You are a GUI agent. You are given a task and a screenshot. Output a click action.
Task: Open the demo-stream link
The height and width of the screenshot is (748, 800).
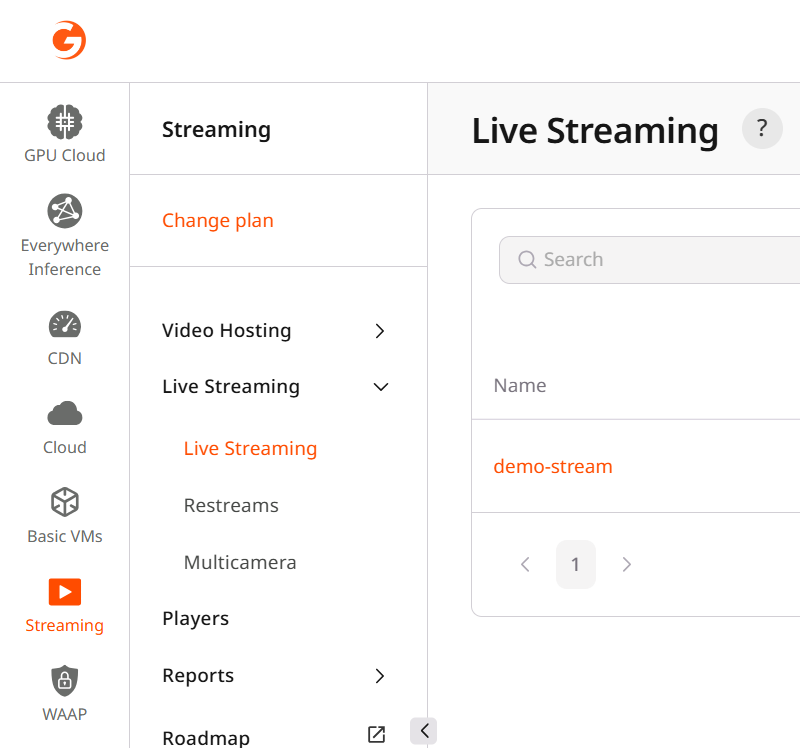click(553, 466)
